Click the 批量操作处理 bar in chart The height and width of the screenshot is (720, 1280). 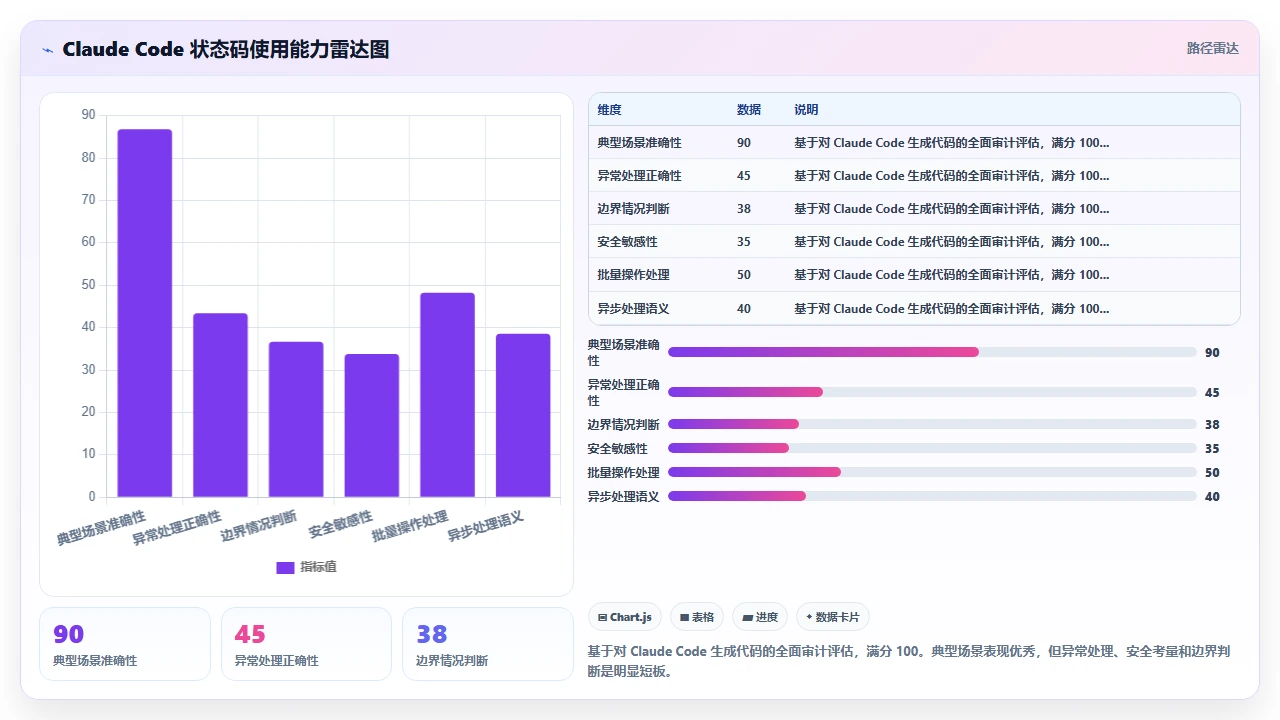pyautogui.click(x=447, y=395)
